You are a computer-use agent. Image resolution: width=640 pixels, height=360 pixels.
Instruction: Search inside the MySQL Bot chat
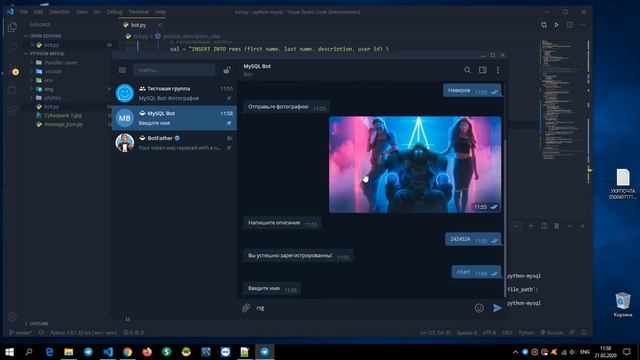[x=467, y=70]
